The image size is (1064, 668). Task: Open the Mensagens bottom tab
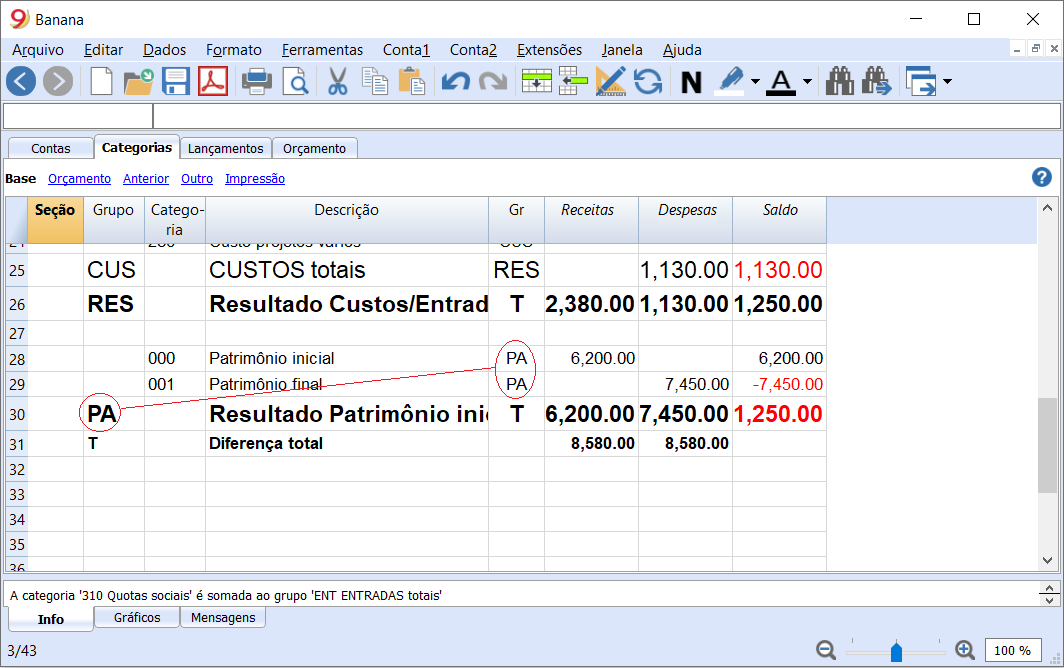(223, 618)
